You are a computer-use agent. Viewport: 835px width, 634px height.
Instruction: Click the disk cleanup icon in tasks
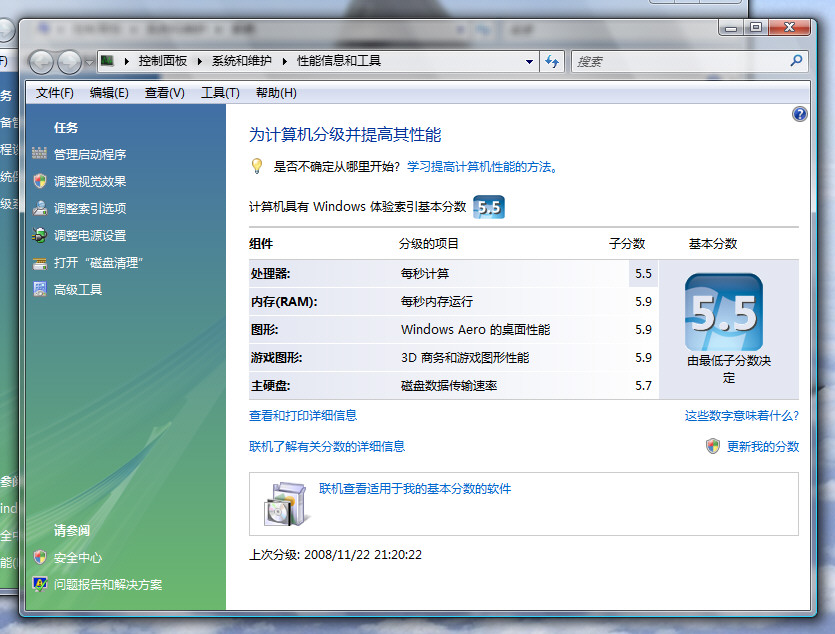click(40, 263)
